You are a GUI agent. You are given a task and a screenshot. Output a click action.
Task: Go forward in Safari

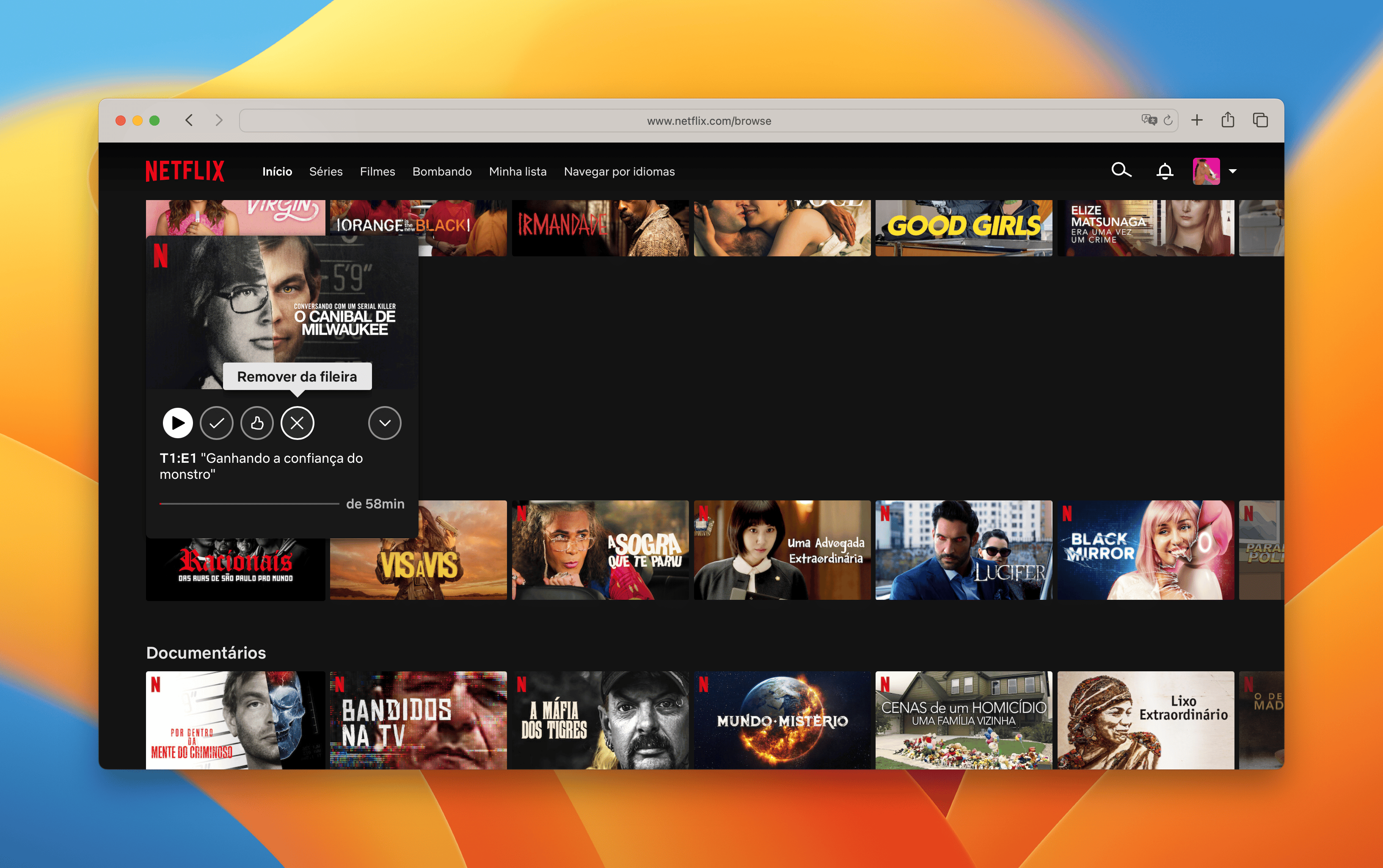(219, 120)
